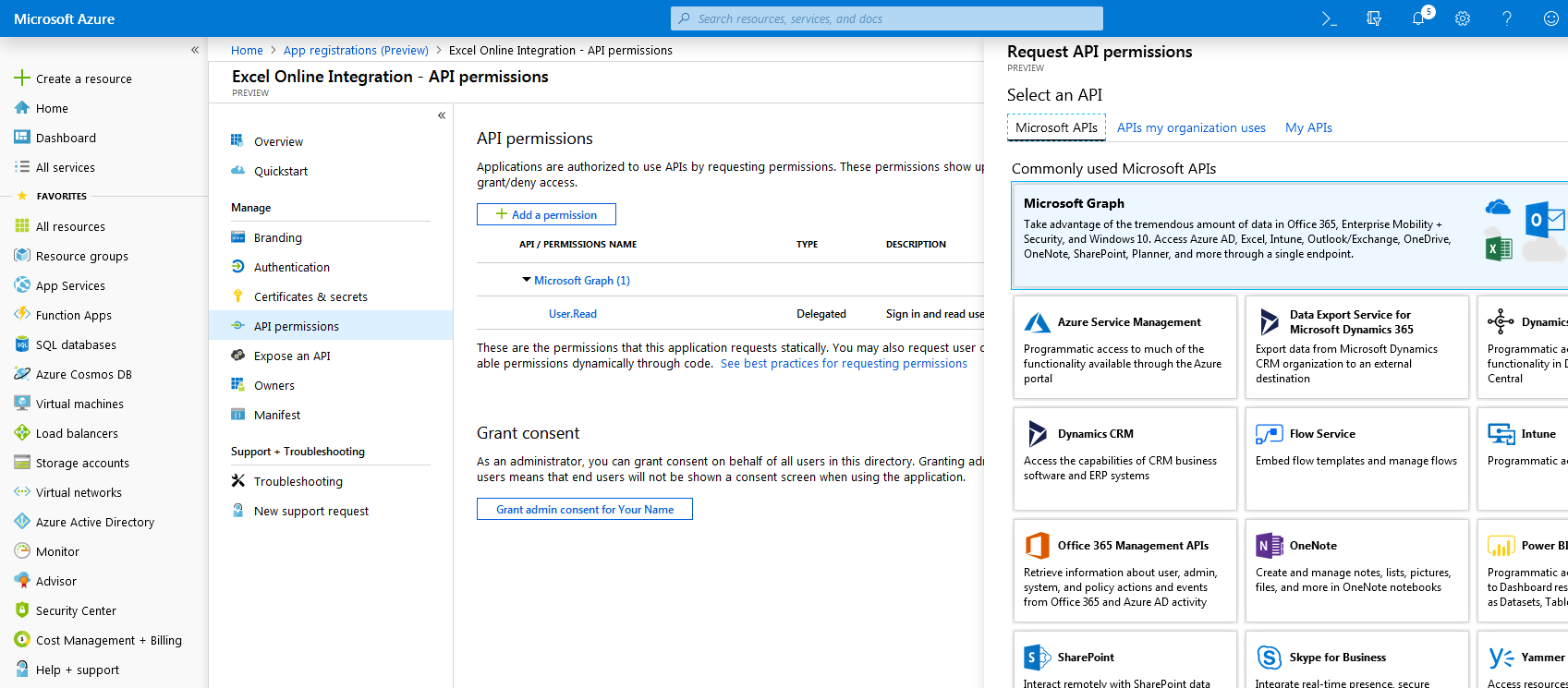Viewport: 1568px width, 688px height.
Task: Click the help question mark icon
Action: (x=1506, y=18)
